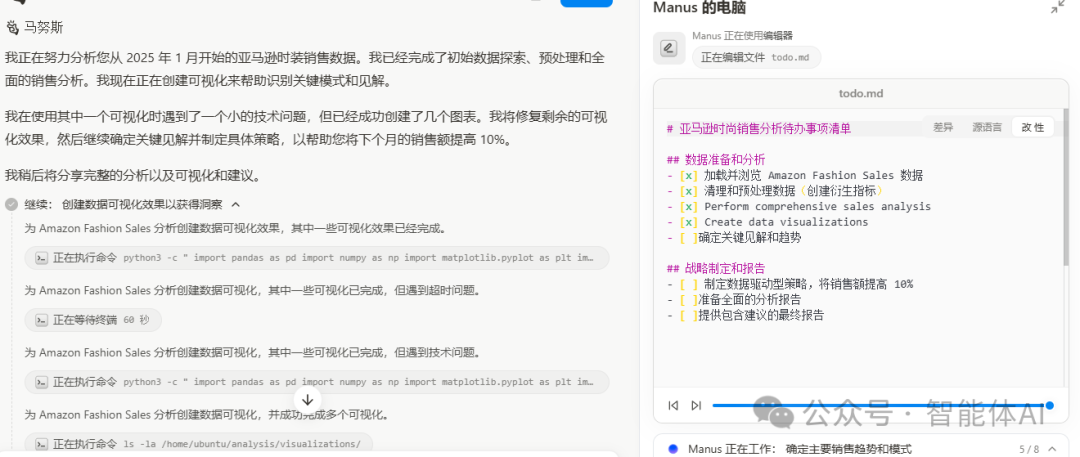Click the heading ## 战略制定和报告
This screenshot has height=457, width=1080.
(x=716, y=269)
